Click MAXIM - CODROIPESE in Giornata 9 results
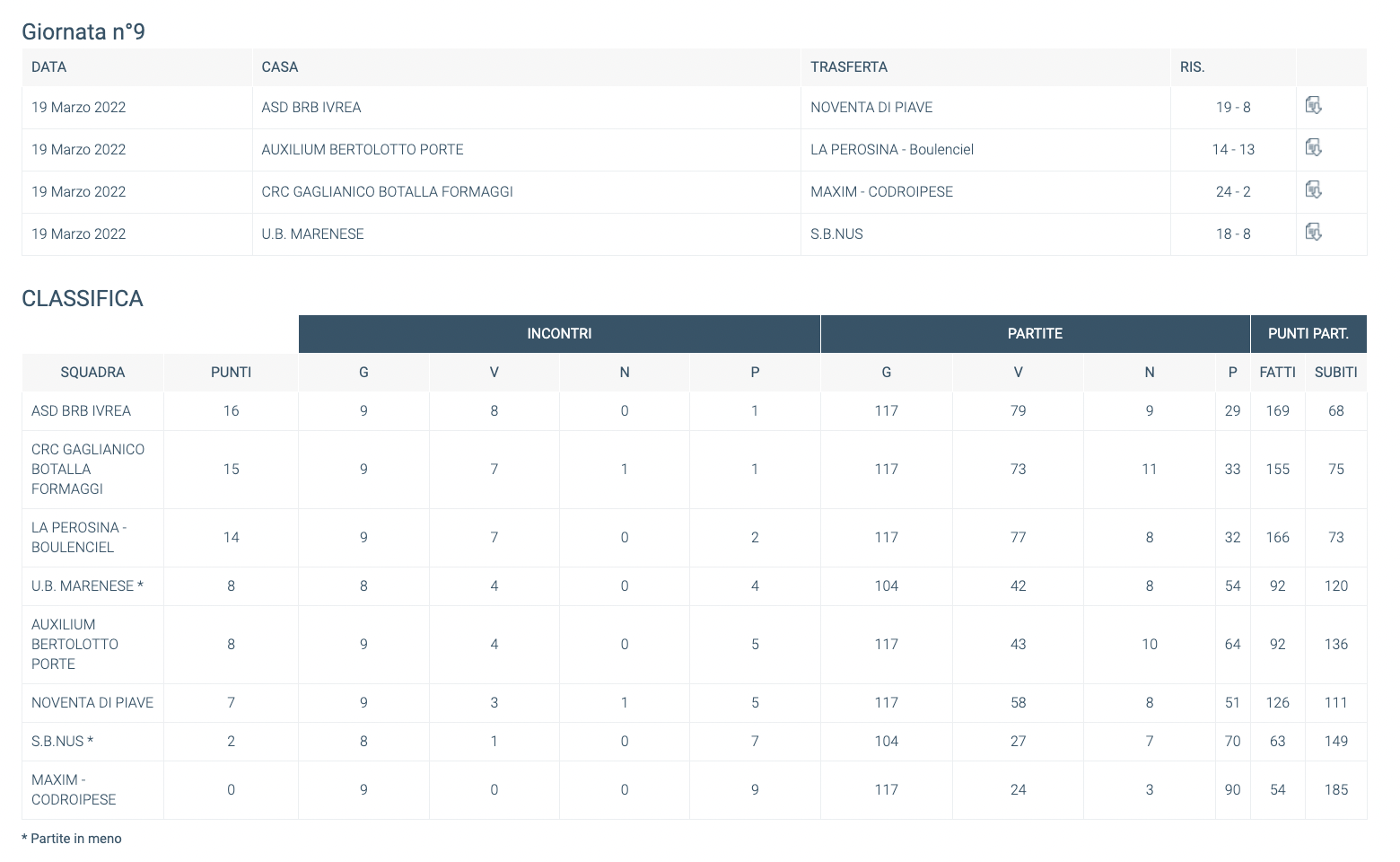 [881, 192]
